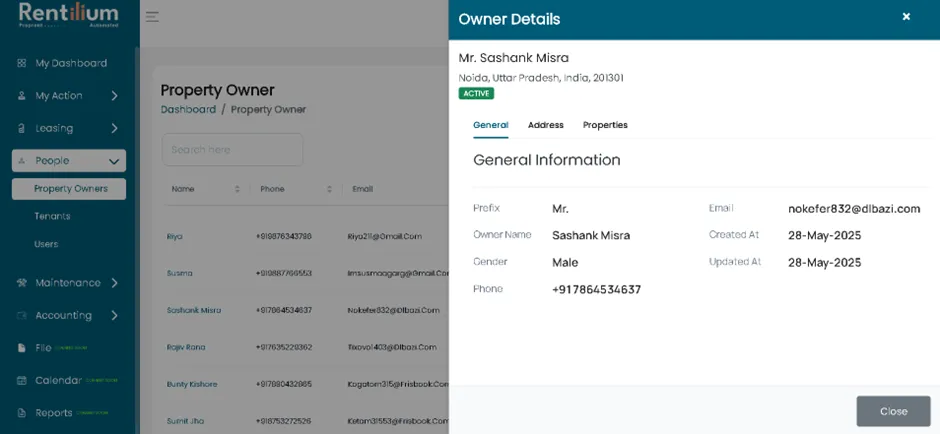Click Riya's phone number +919876343798
The height and width of the screenshot is (434, 940).
pyautogui.click(x=284, y=237)
